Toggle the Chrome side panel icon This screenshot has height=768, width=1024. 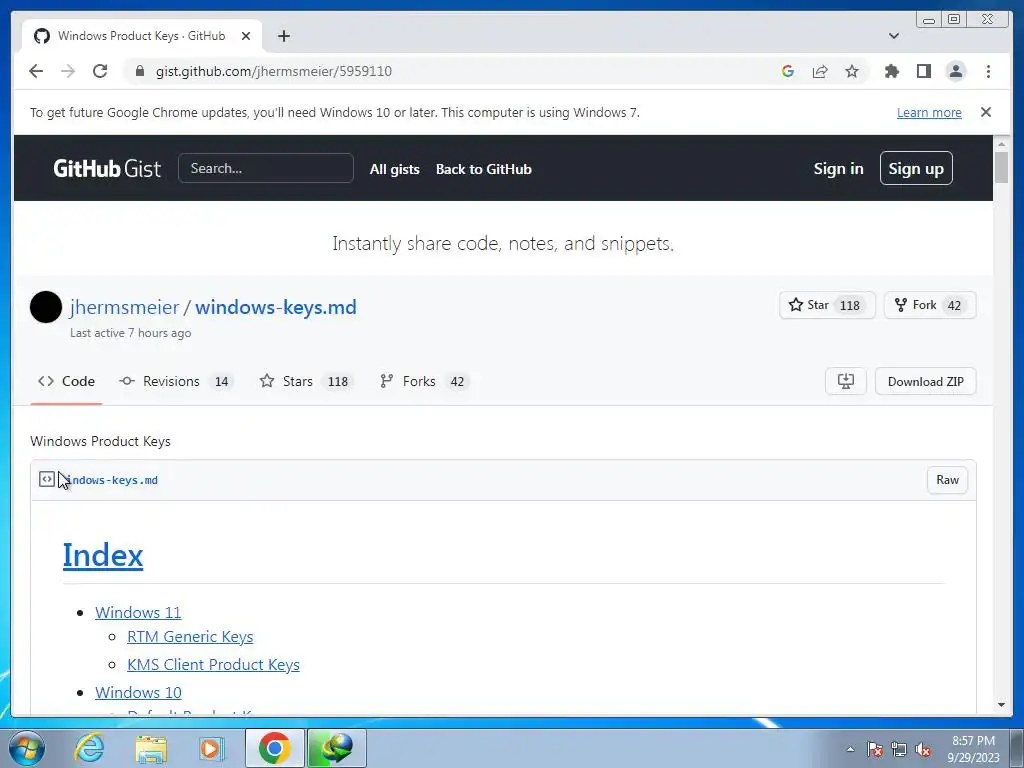coord(923,71)
